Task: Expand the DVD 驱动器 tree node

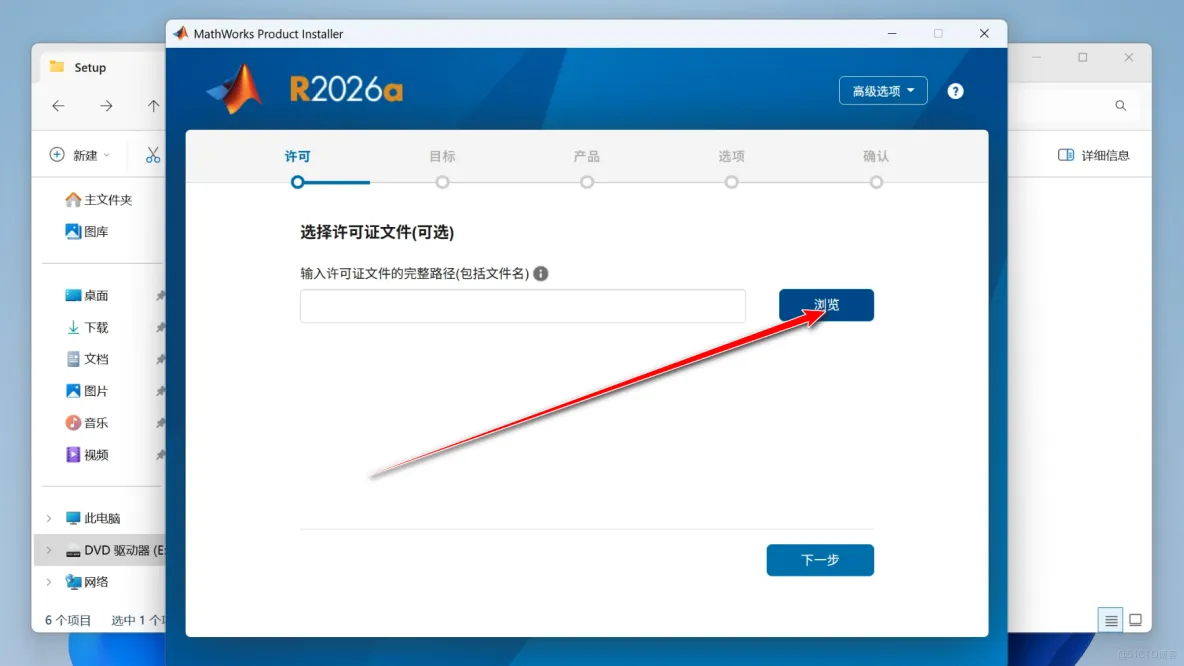Action: (x=49, y=550)
